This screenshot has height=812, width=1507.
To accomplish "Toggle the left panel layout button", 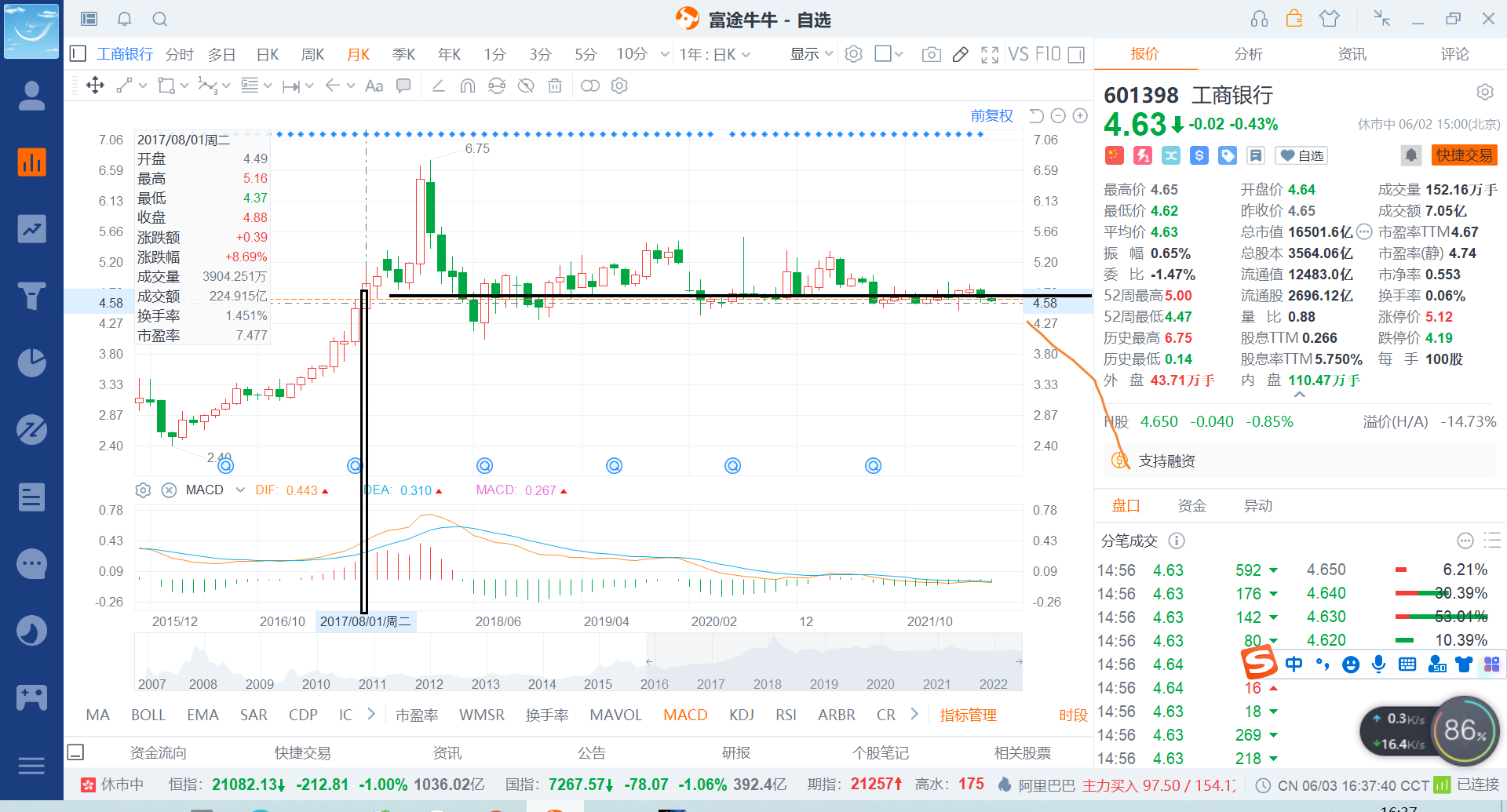I will [78, 54].
